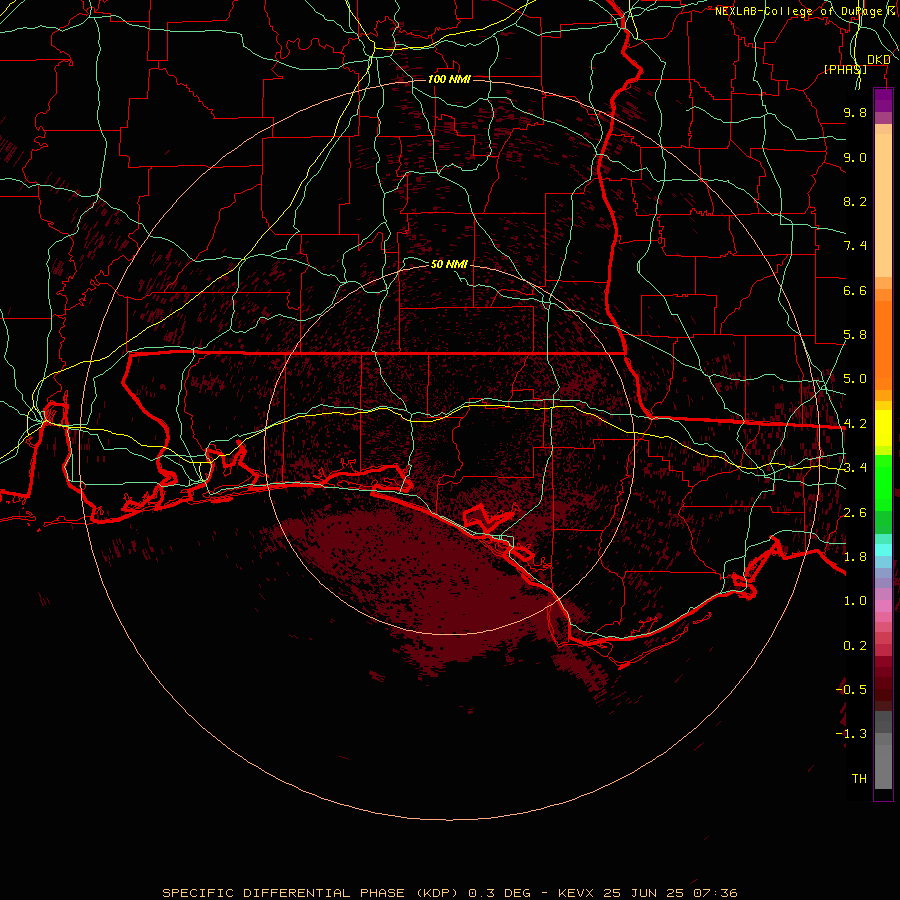
Task: Click the 0.2 scale value
Action: click(855, 646)
